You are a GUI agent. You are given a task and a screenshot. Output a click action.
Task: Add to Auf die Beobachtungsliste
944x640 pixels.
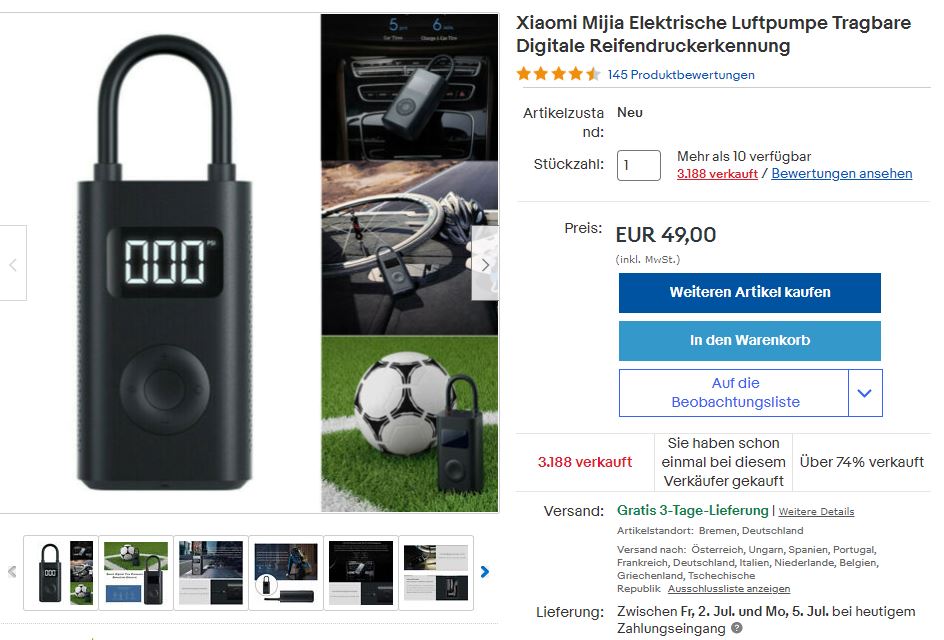pos(734,393)
